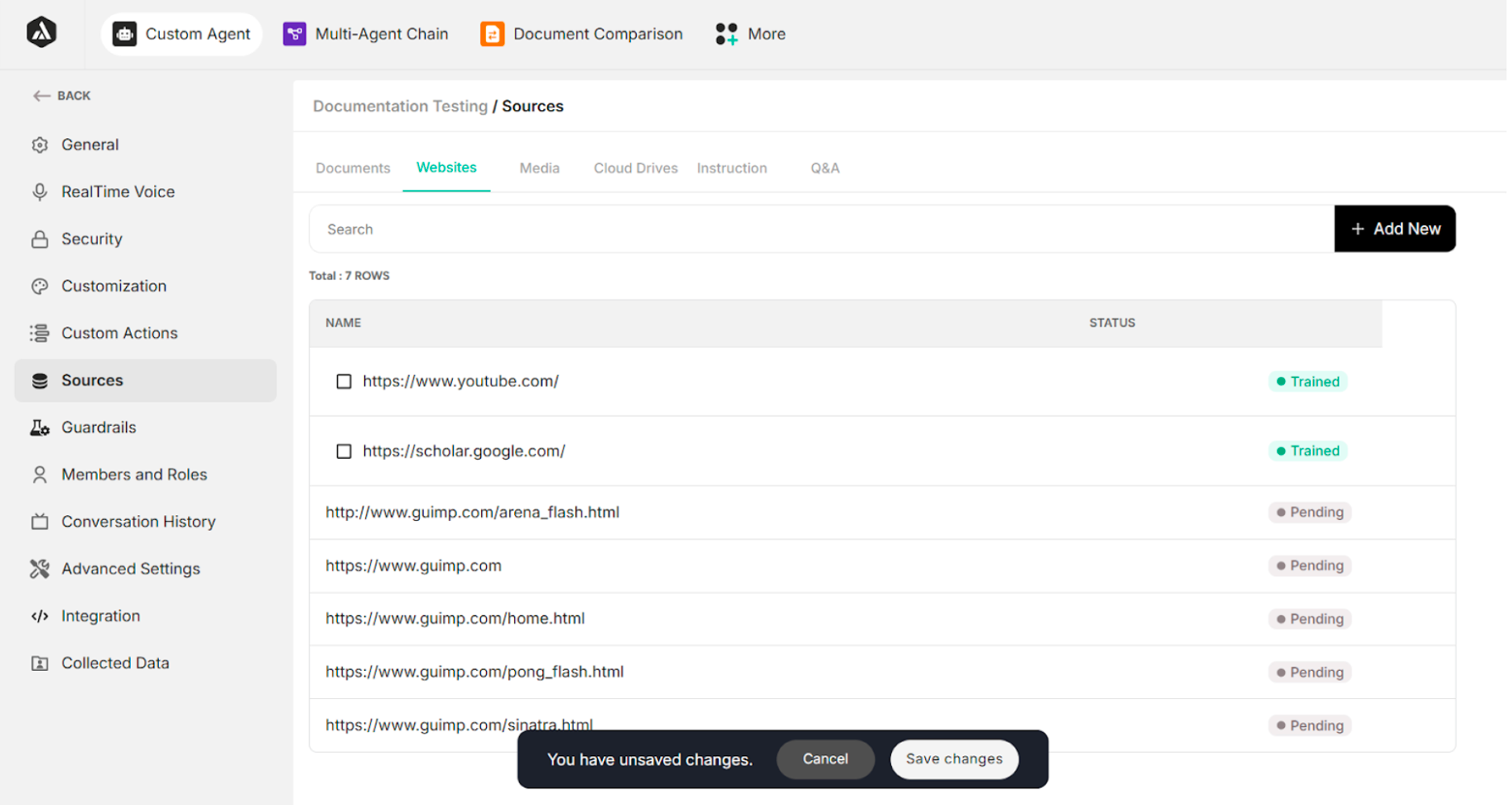Click the Sources database icon
Screen dimensions: 1512x805
coord(40,381)
